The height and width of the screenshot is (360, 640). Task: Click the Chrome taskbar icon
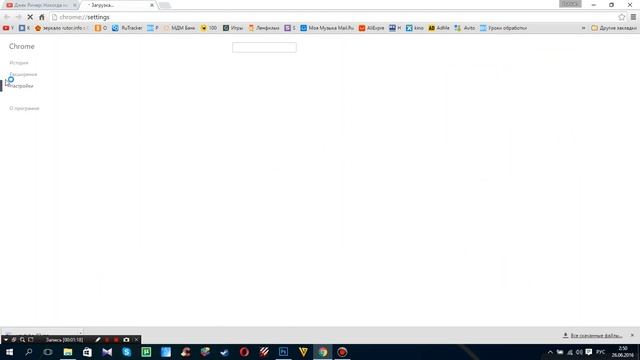point(322,352)
